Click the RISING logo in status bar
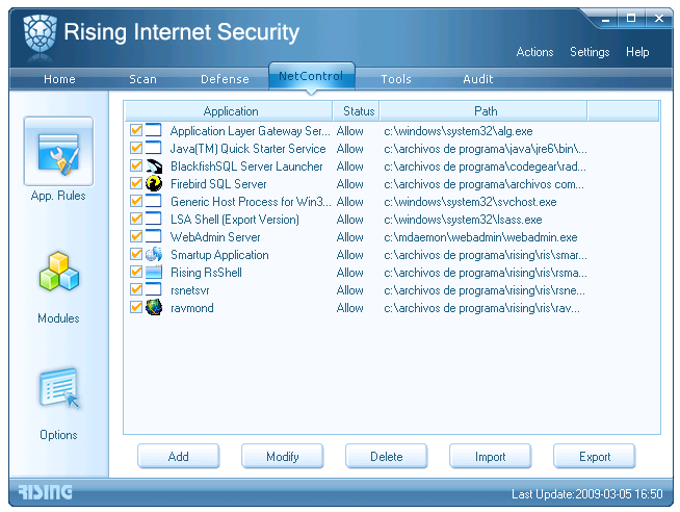The image size is (680, 512). [x=45, y=492]
